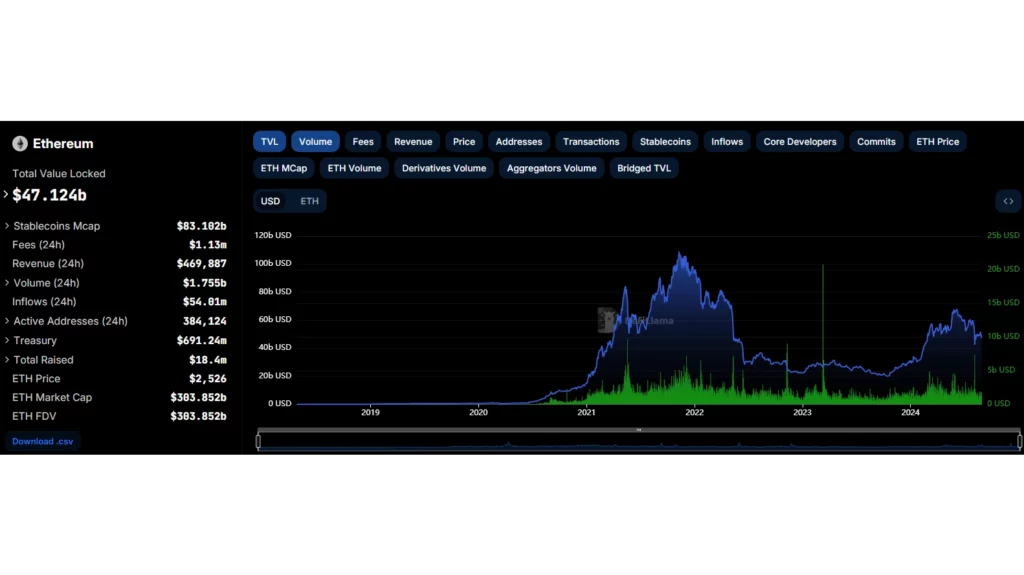Image resolution: width=1024 pixels, height=575 pixels.
Task: Expand the Stablecoins Mcap row
Action: 7,226
